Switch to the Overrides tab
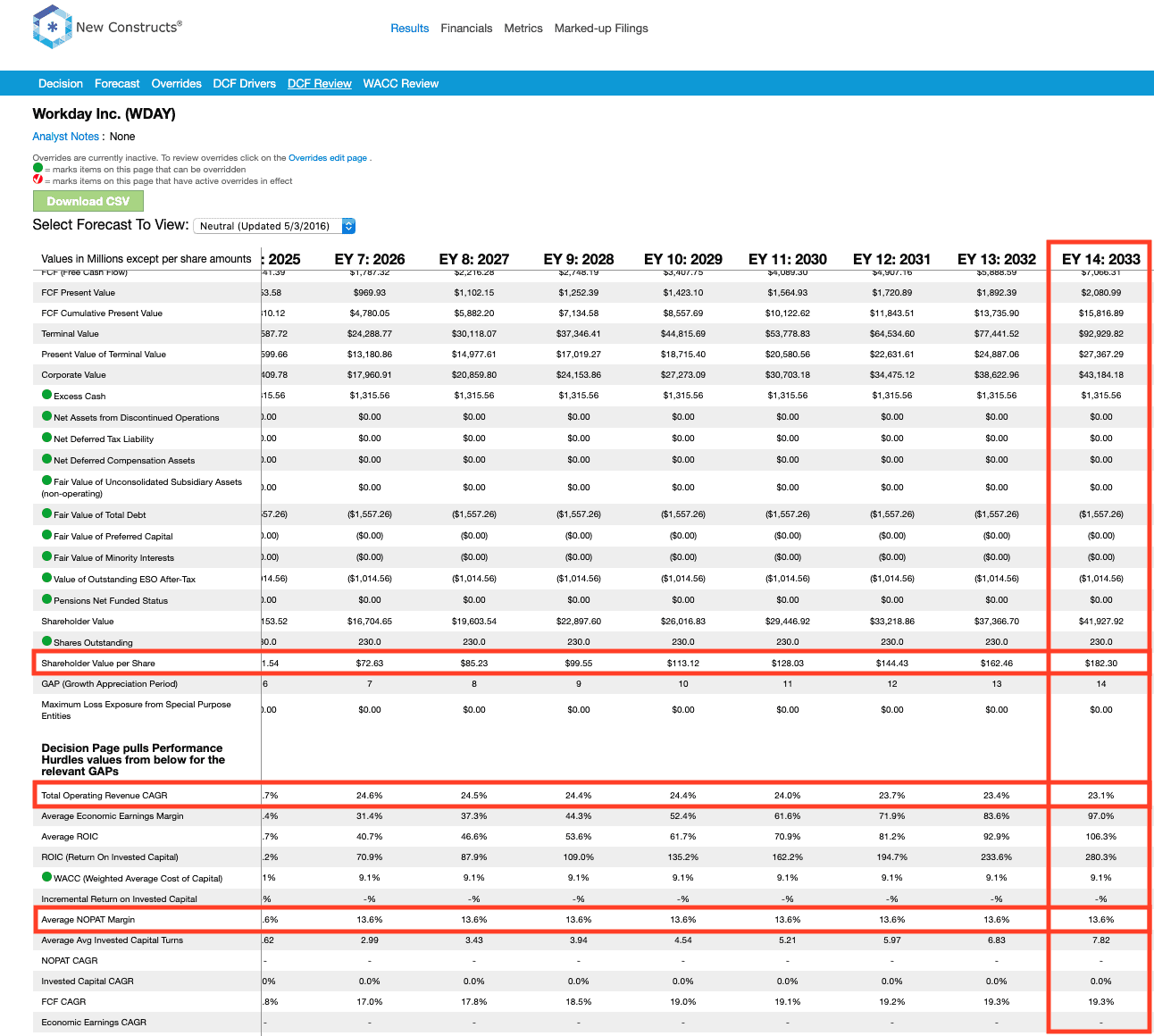Screen dimensions: 1154x1036 176,84
